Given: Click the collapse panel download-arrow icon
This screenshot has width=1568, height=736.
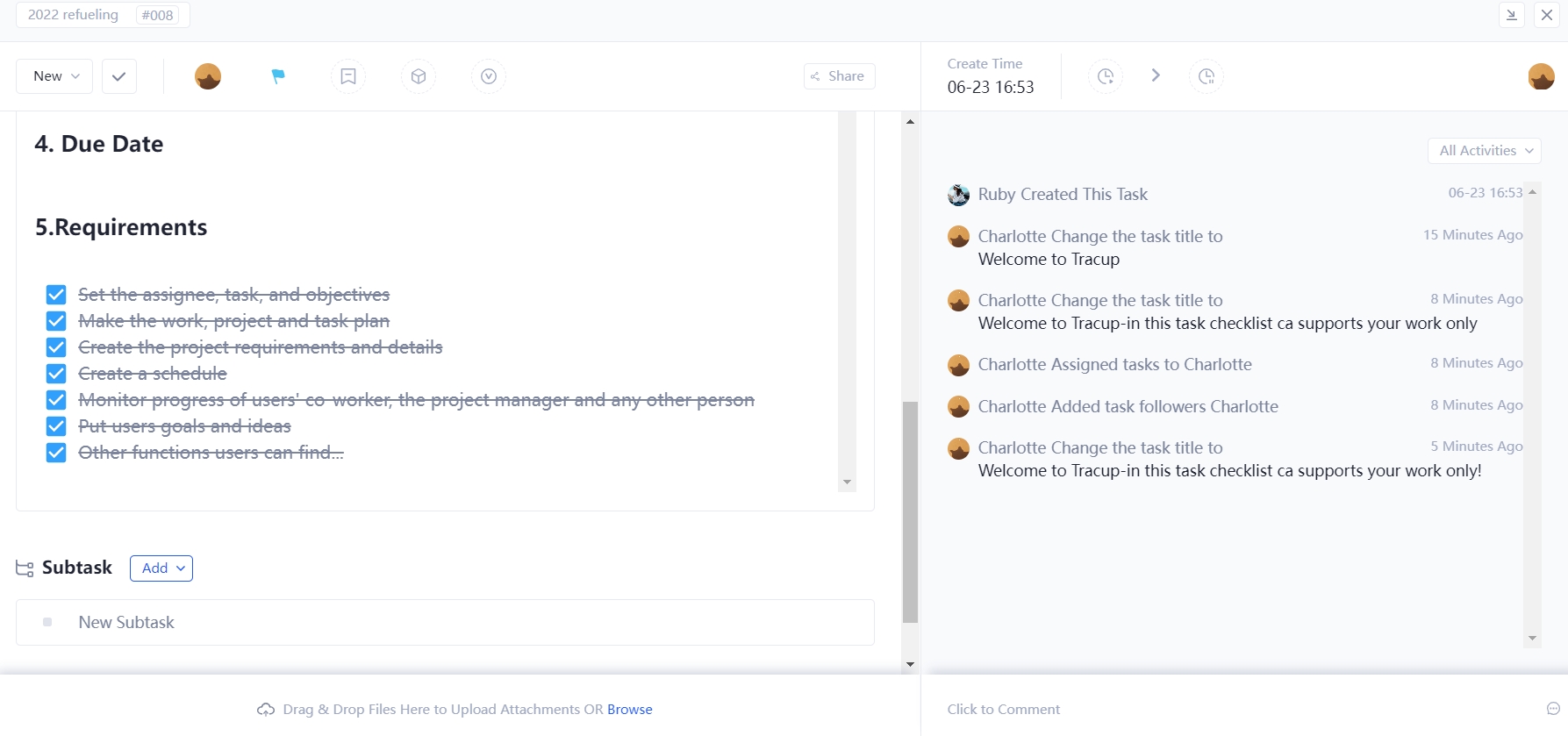Looking at the screenshot, I should [1512, 15].
